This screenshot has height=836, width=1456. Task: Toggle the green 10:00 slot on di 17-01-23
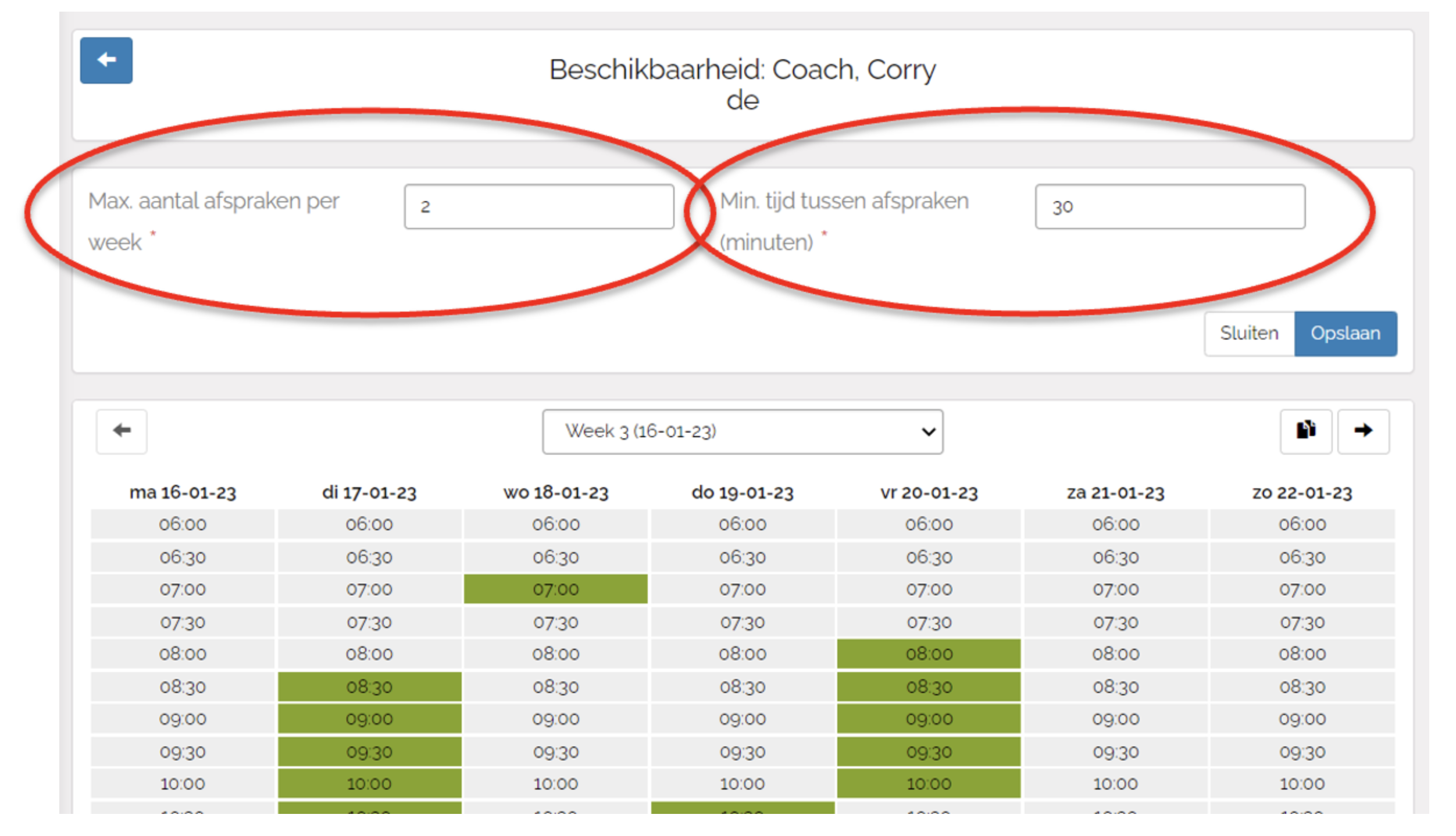point(369,783)
